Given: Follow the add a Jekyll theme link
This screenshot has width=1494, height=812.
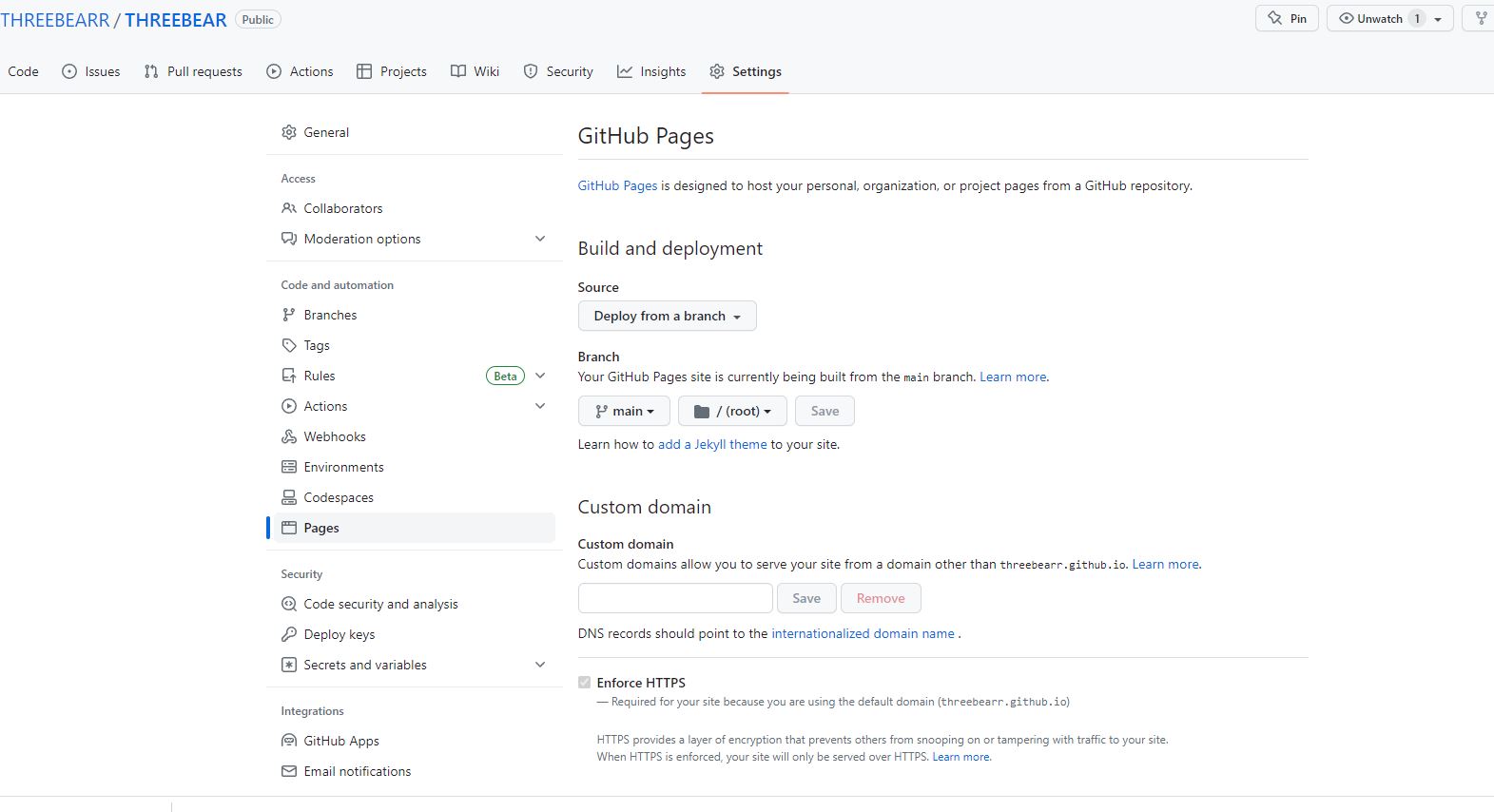Looking at the screenshot, I should tap(712, 444).
